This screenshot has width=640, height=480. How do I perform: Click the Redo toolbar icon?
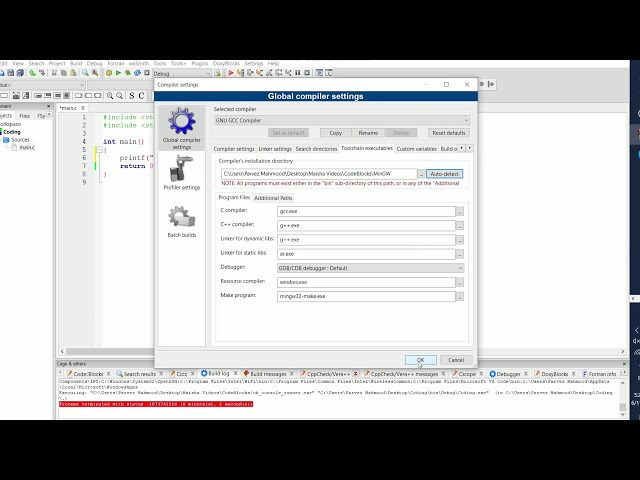click(x=42, y=73)
